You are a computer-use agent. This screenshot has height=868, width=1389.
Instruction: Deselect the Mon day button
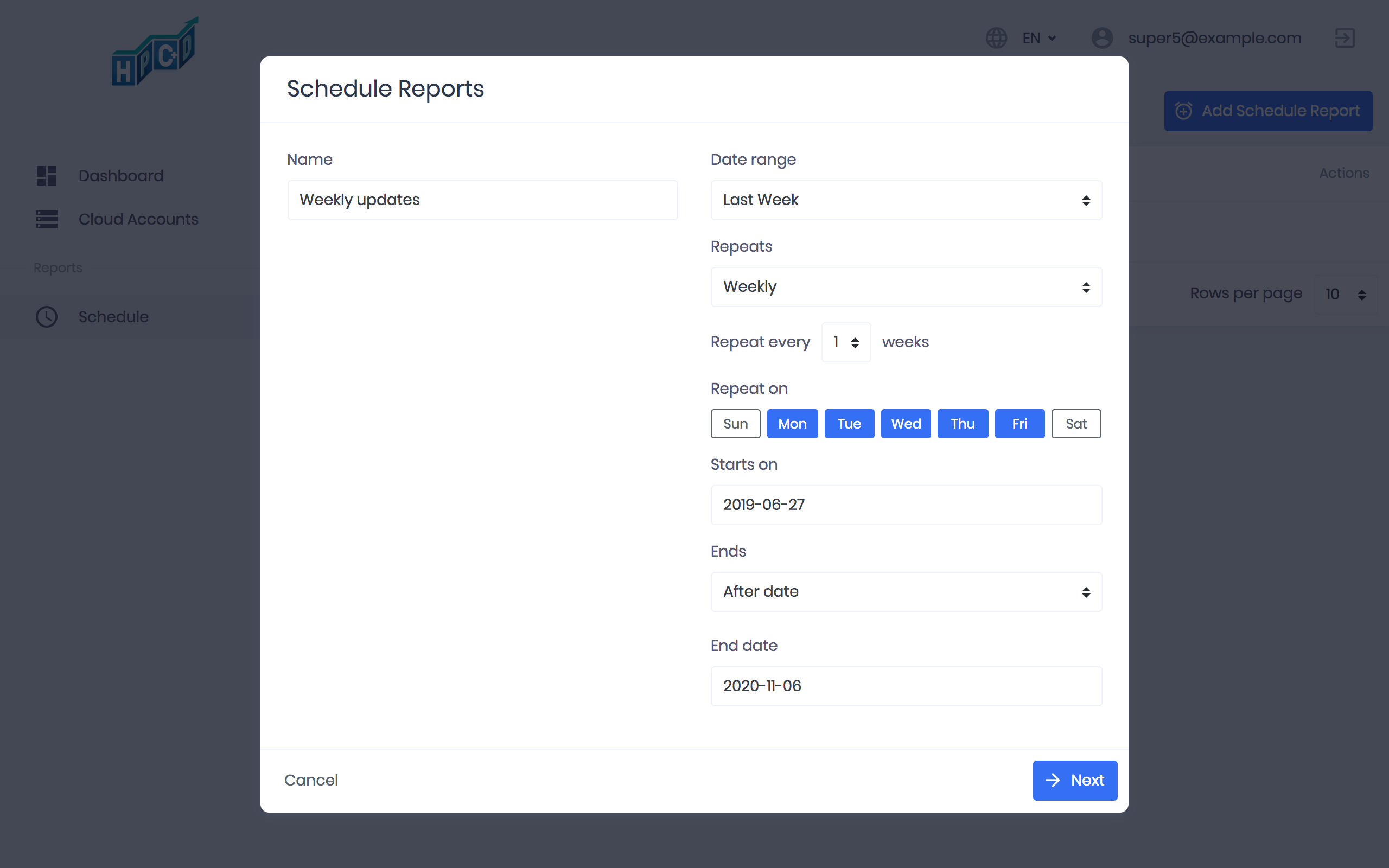tap(792, 424)
